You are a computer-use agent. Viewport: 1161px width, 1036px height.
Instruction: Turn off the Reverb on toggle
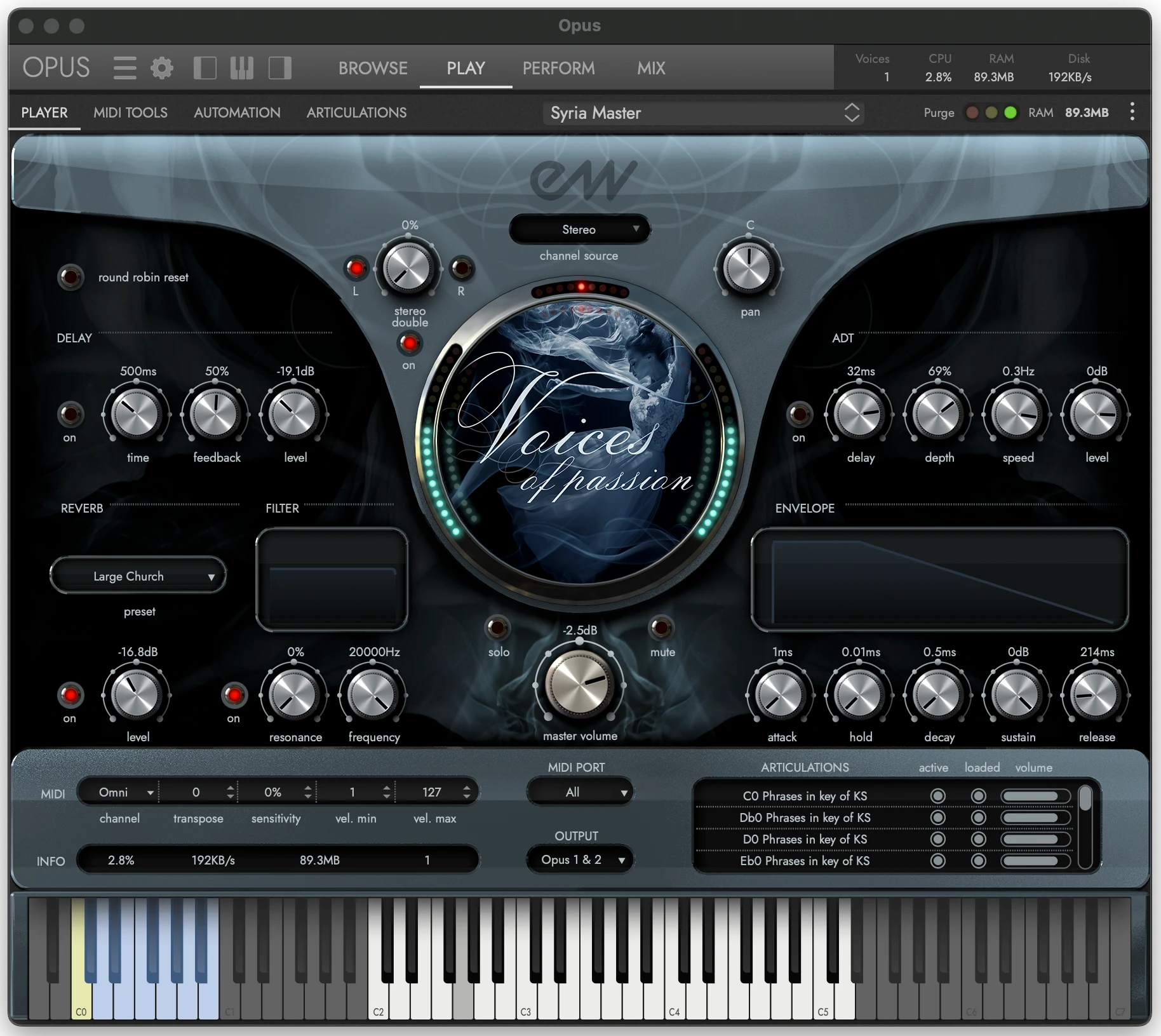click(x=70, y=695)
